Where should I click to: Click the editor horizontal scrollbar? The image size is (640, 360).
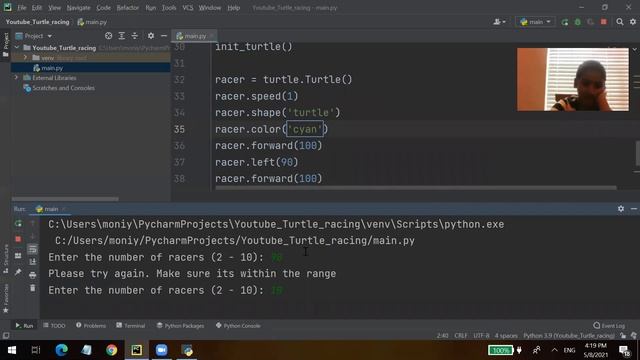pos(416,188)
